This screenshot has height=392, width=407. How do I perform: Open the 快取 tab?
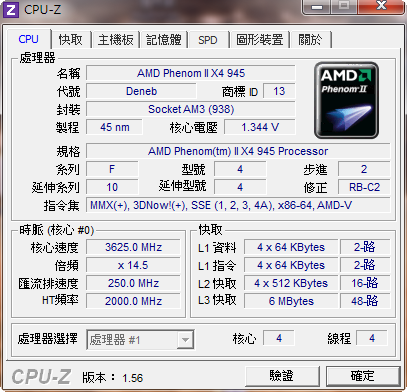click(71, 40)
